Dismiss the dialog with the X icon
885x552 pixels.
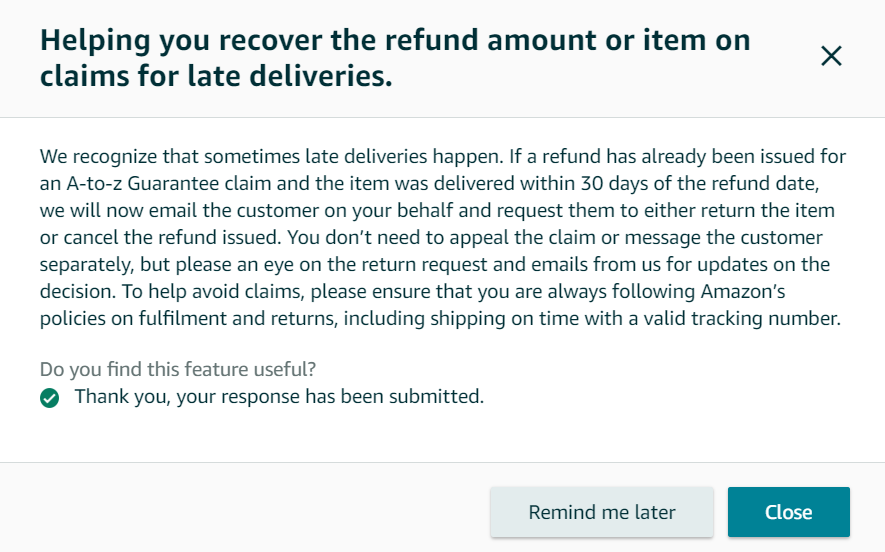pos(831,56)
